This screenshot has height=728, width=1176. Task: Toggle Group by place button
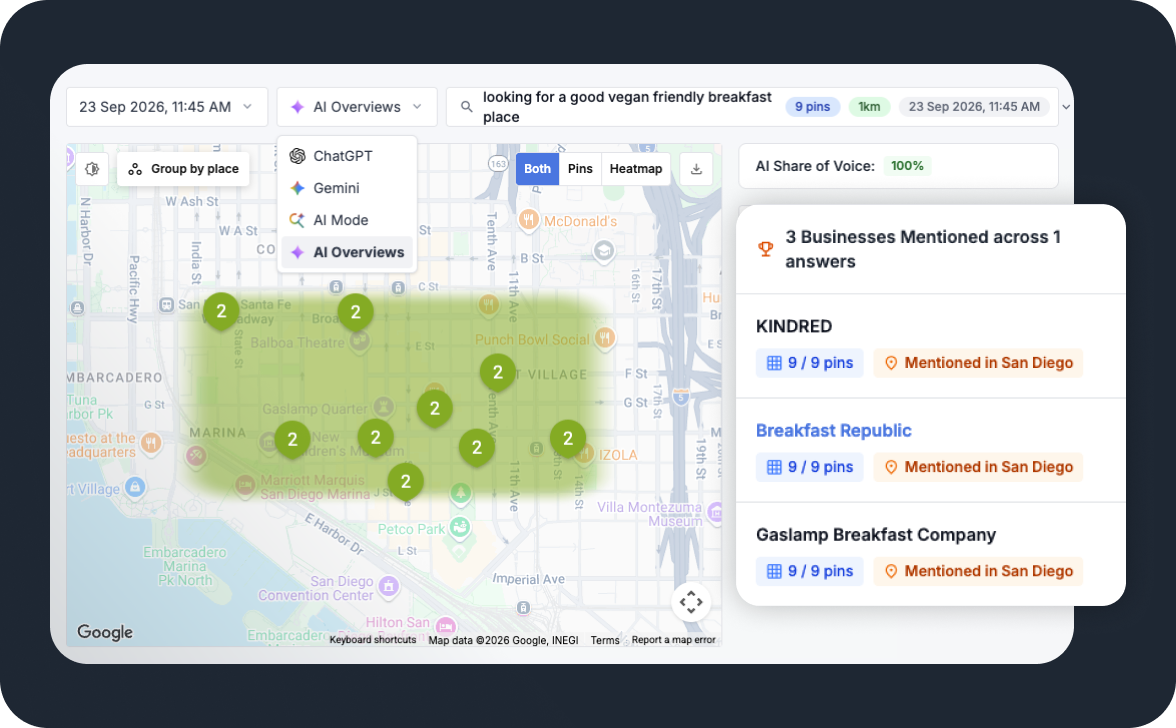tap(183, 169)
